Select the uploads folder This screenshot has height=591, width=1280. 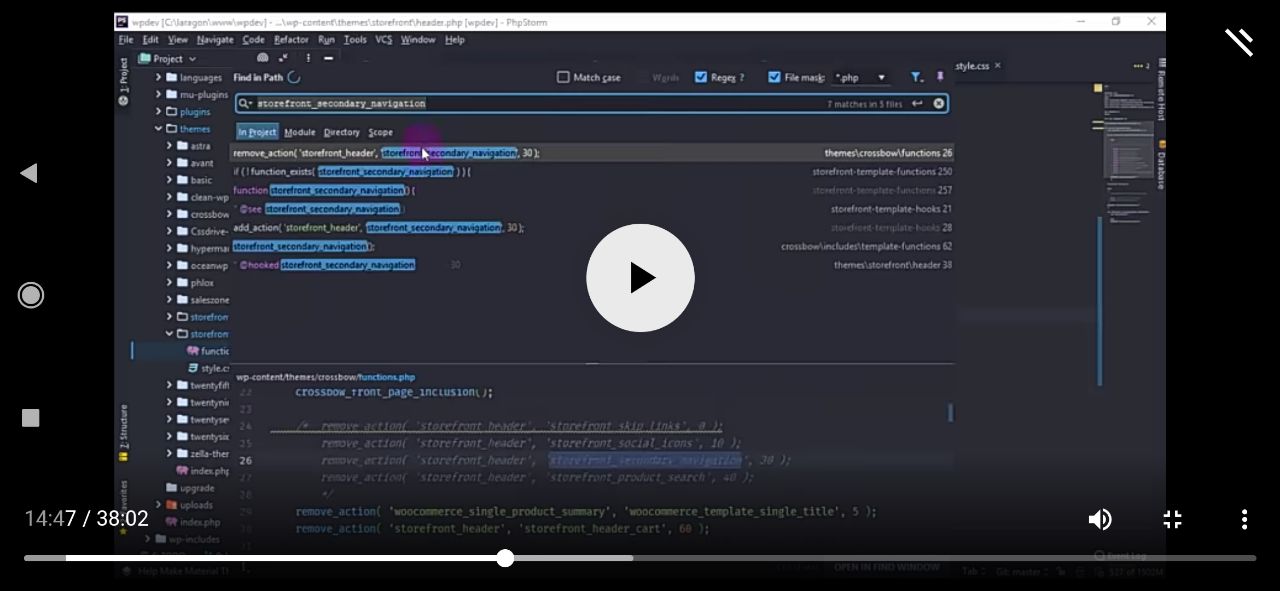(190, 505)
